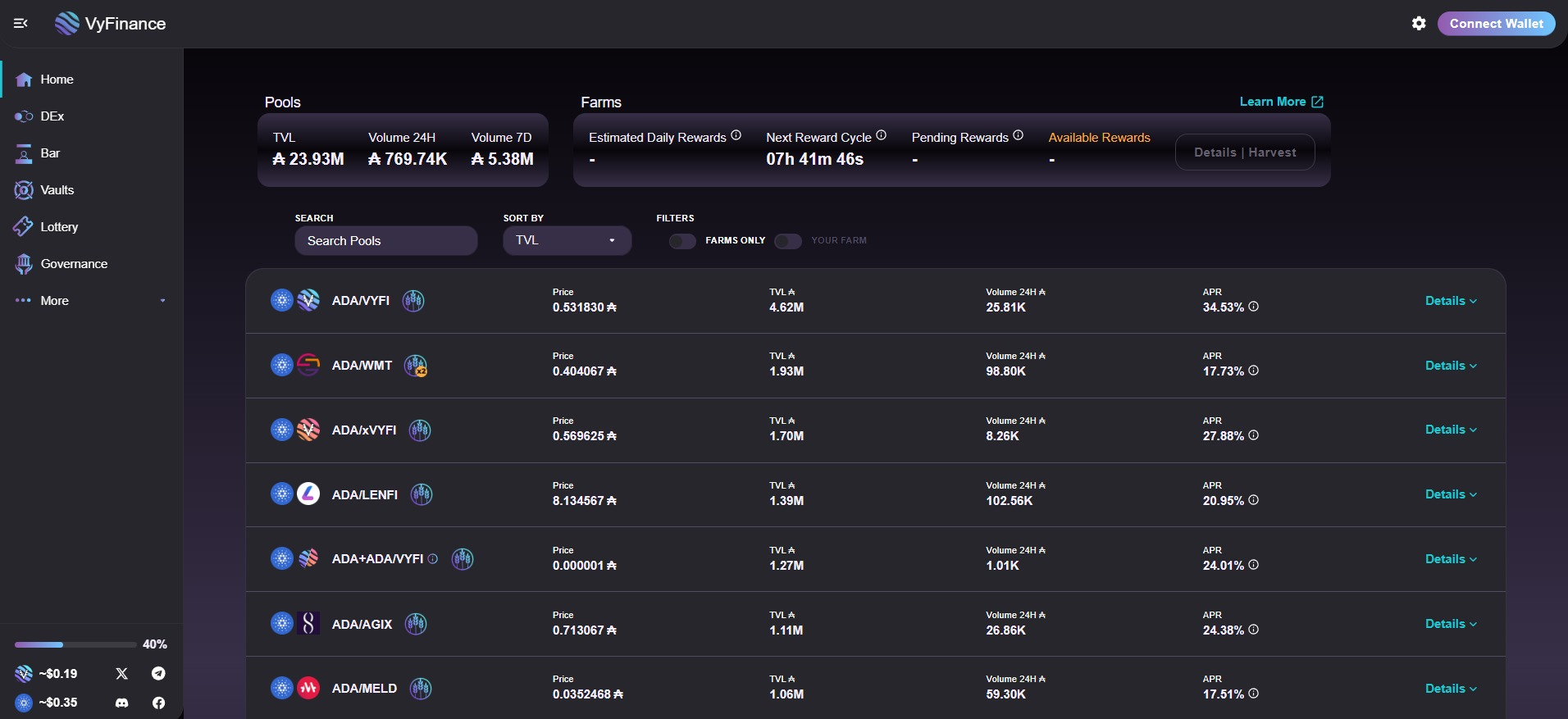
Task: Open the X (Twitter) social link
Action: click(122, 674)
